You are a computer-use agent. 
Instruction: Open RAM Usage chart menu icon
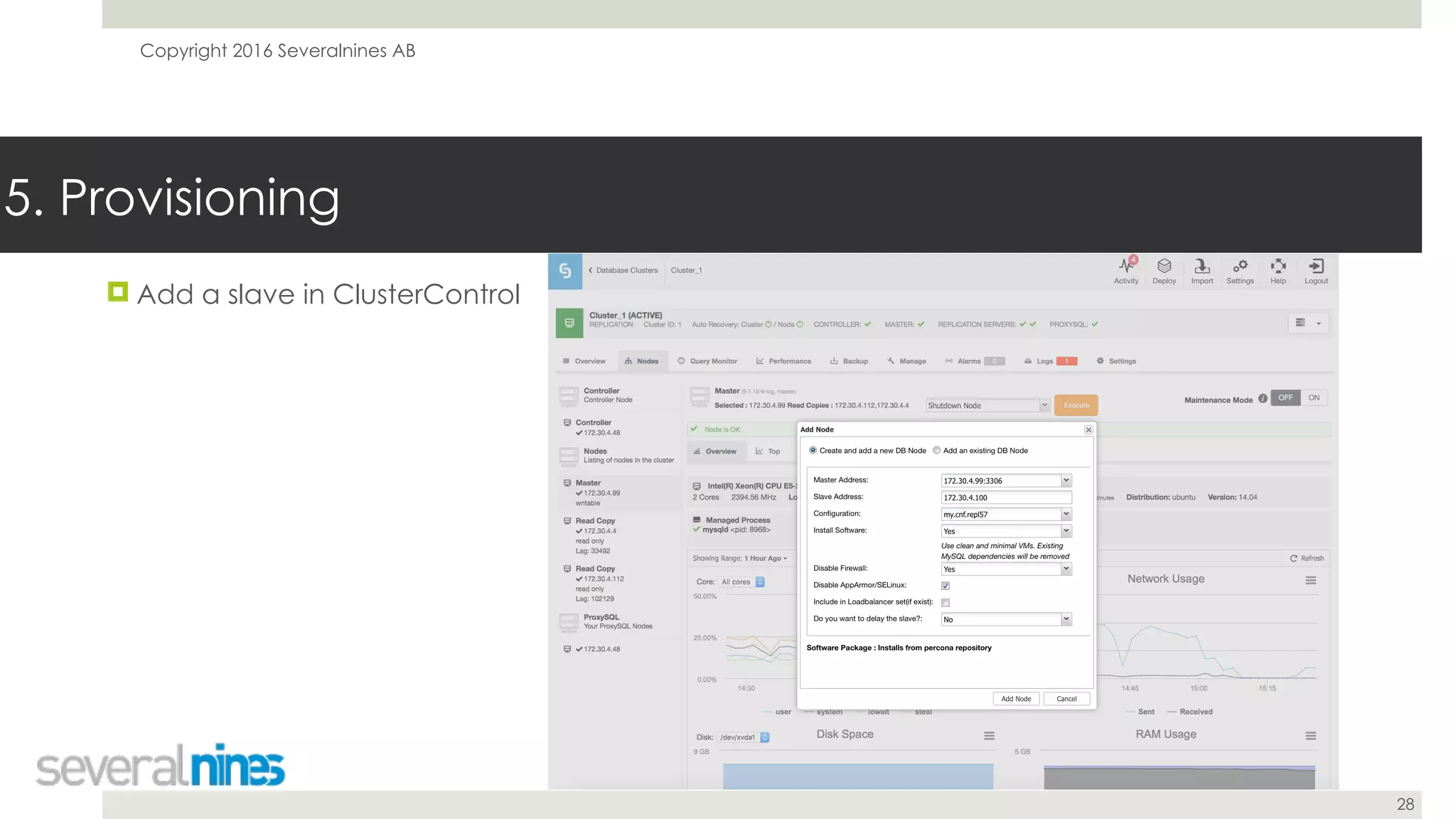click(x=1311, y=735)
